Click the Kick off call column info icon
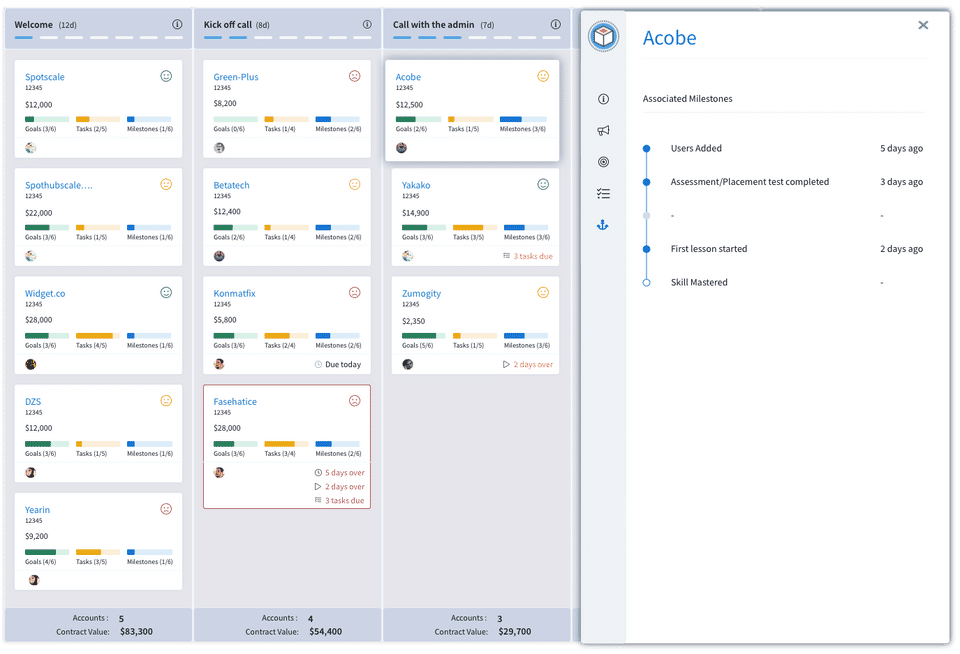The width and height of the screenshot is (960, 654). click(x=366, y=24)
